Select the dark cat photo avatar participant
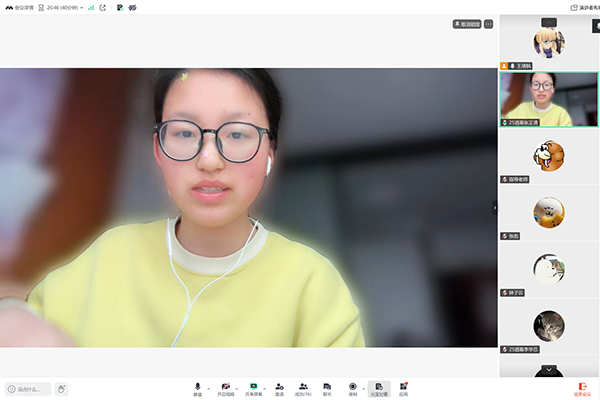 (x=549, y=326)
